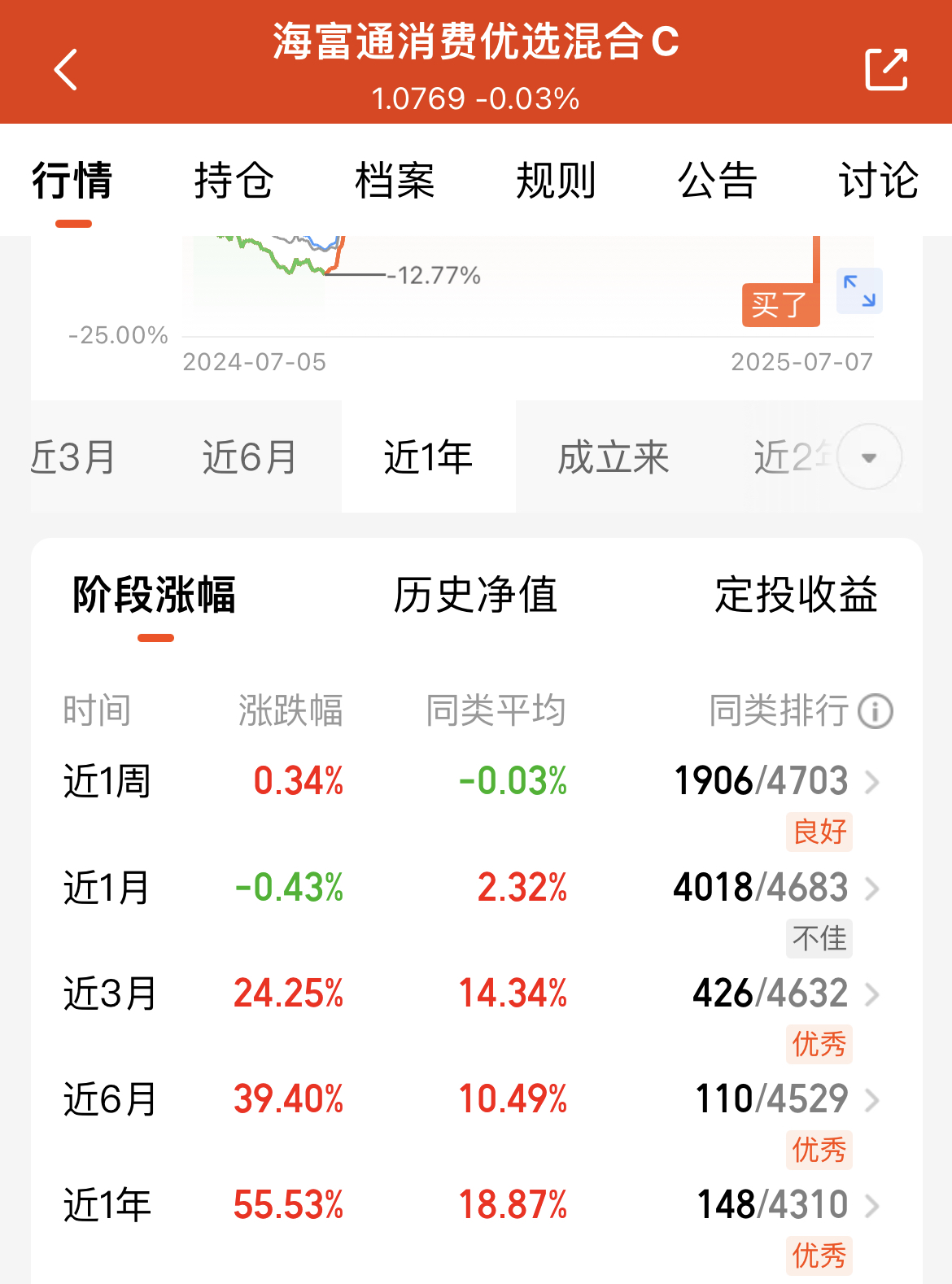
Task: Select the 近6月 chart range
Action: [x=250, y=457]
